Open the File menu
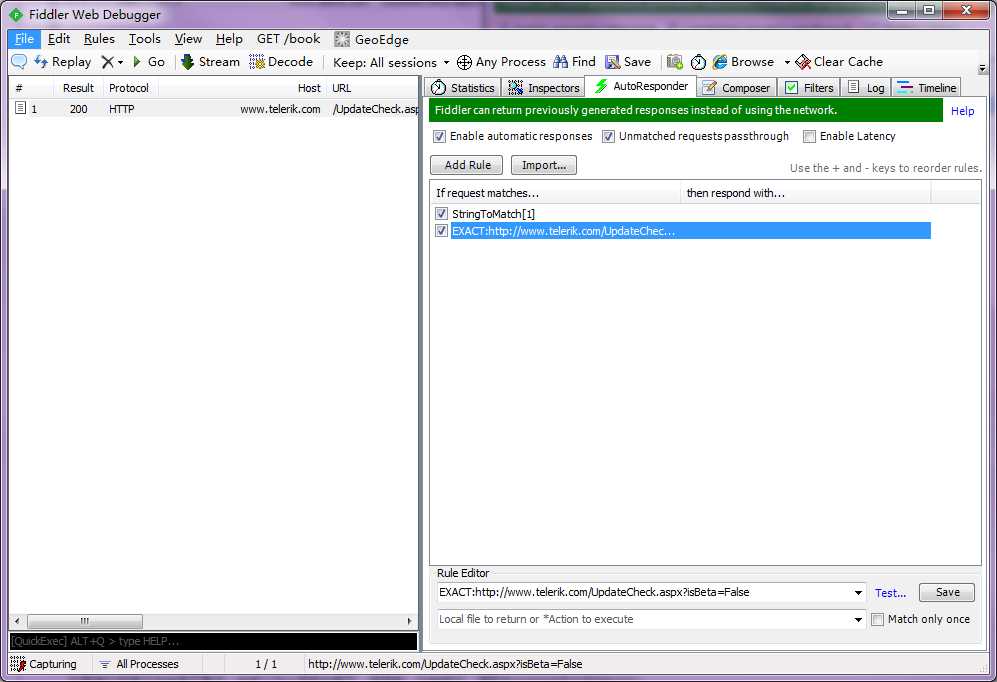The height and width of the screenshot is (682, 997). tap(24, 39)
